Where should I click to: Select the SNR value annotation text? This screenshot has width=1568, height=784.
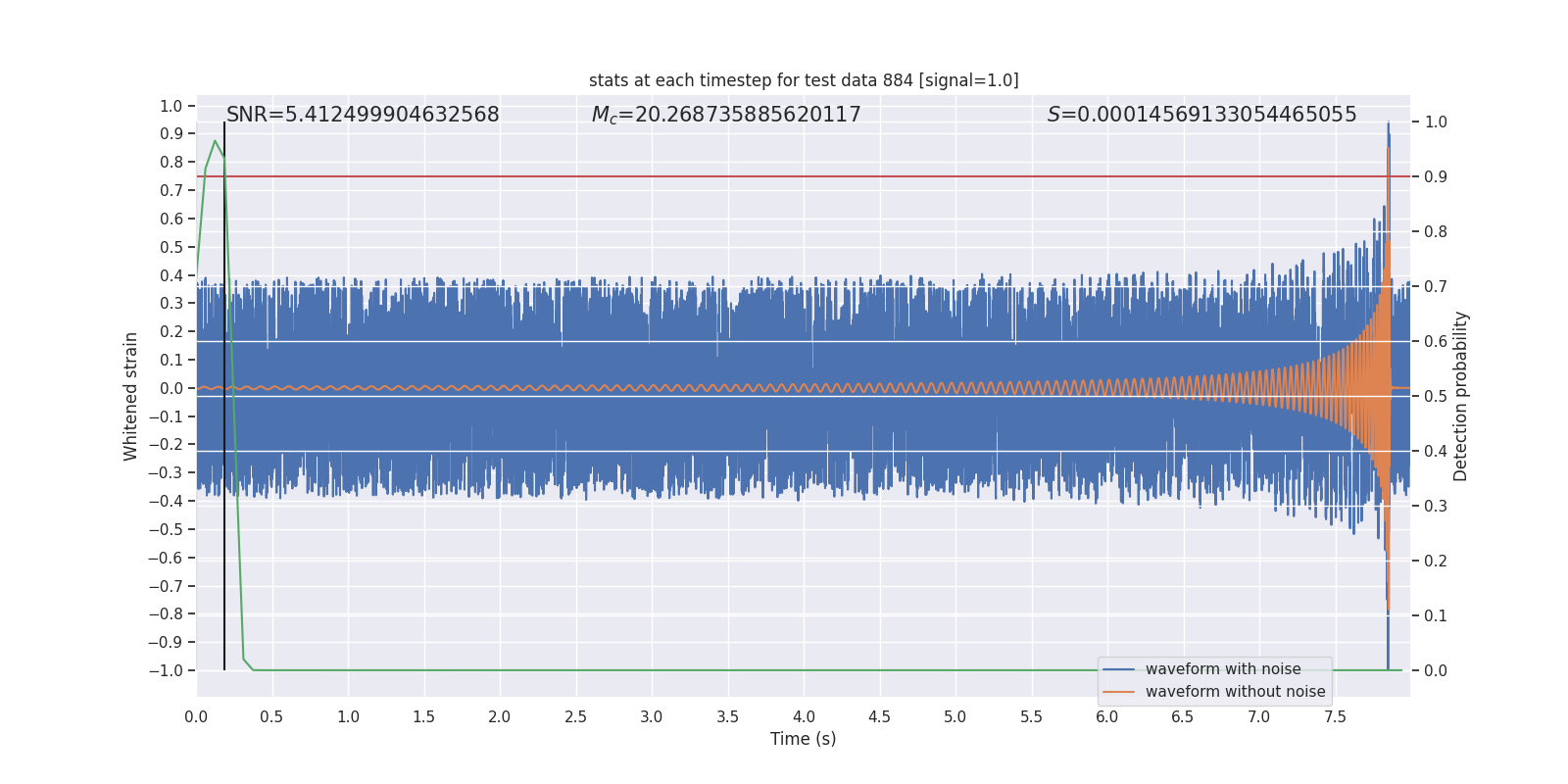point(363,115)
